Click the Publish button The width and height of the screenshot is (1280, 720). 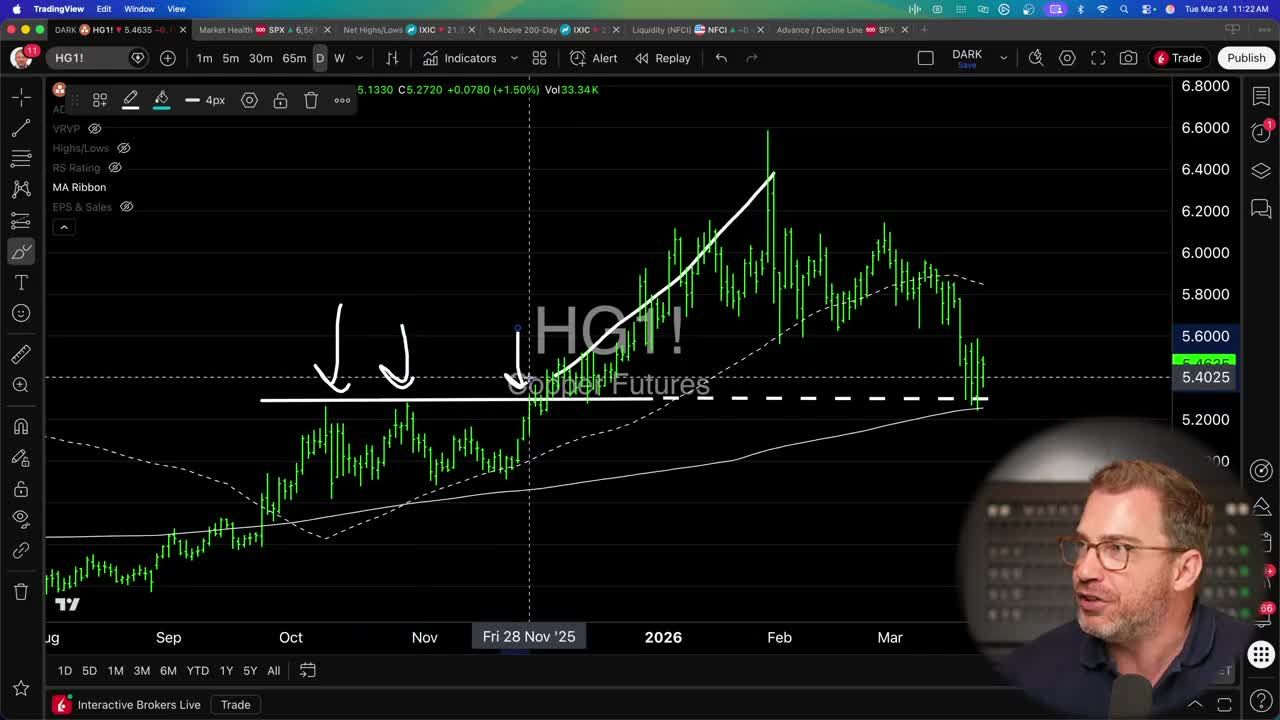[1246, 58]
